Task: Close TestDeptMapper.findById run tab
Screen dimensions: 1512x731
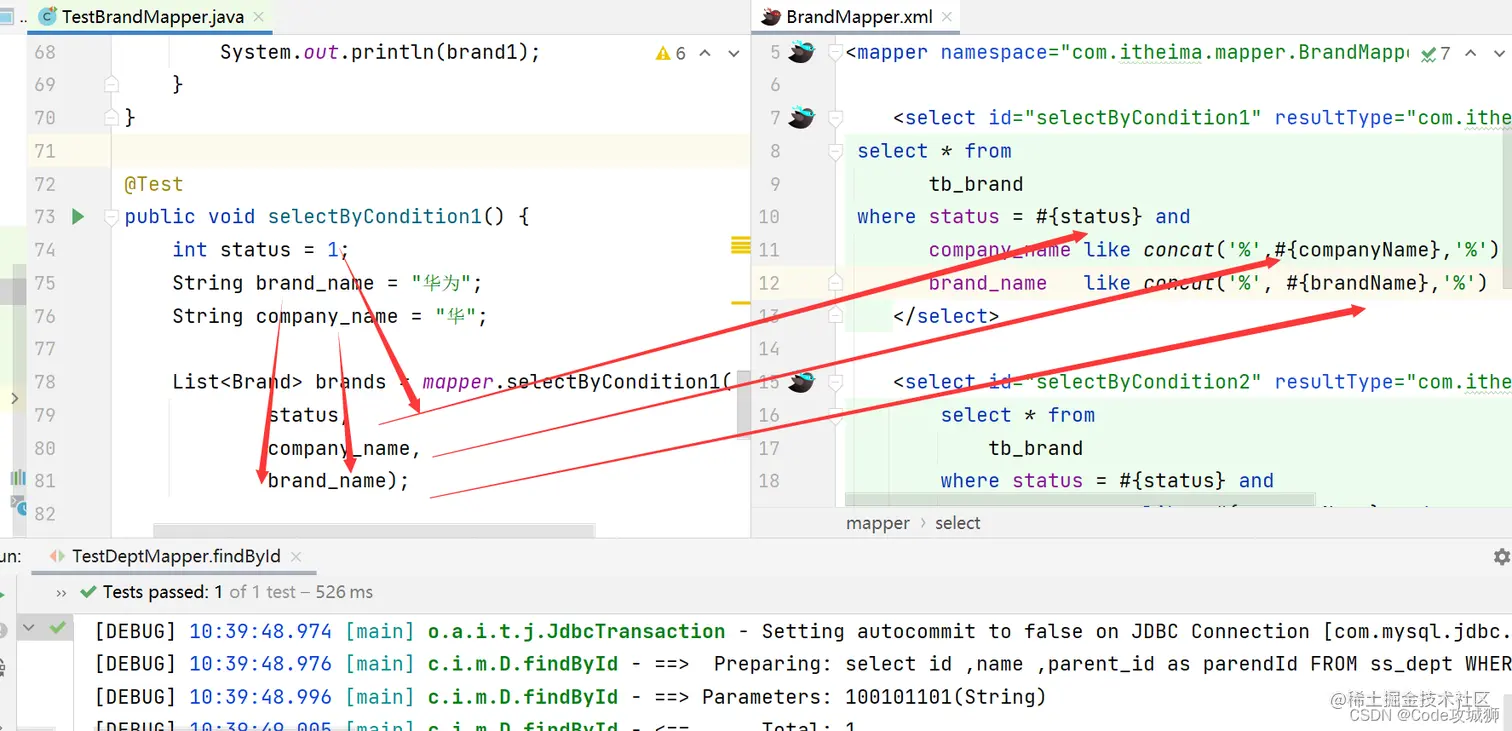Action: (x=297, y=556)
